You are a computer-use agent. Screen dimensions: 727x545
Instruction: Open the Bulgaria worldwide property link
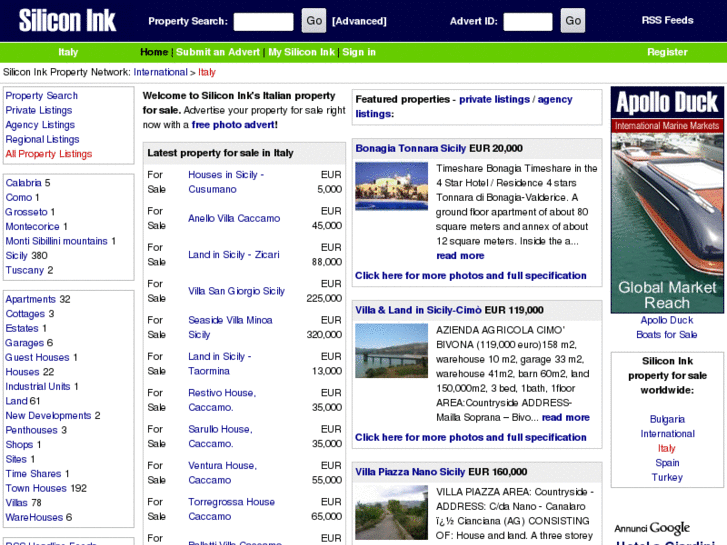[667, 419]
